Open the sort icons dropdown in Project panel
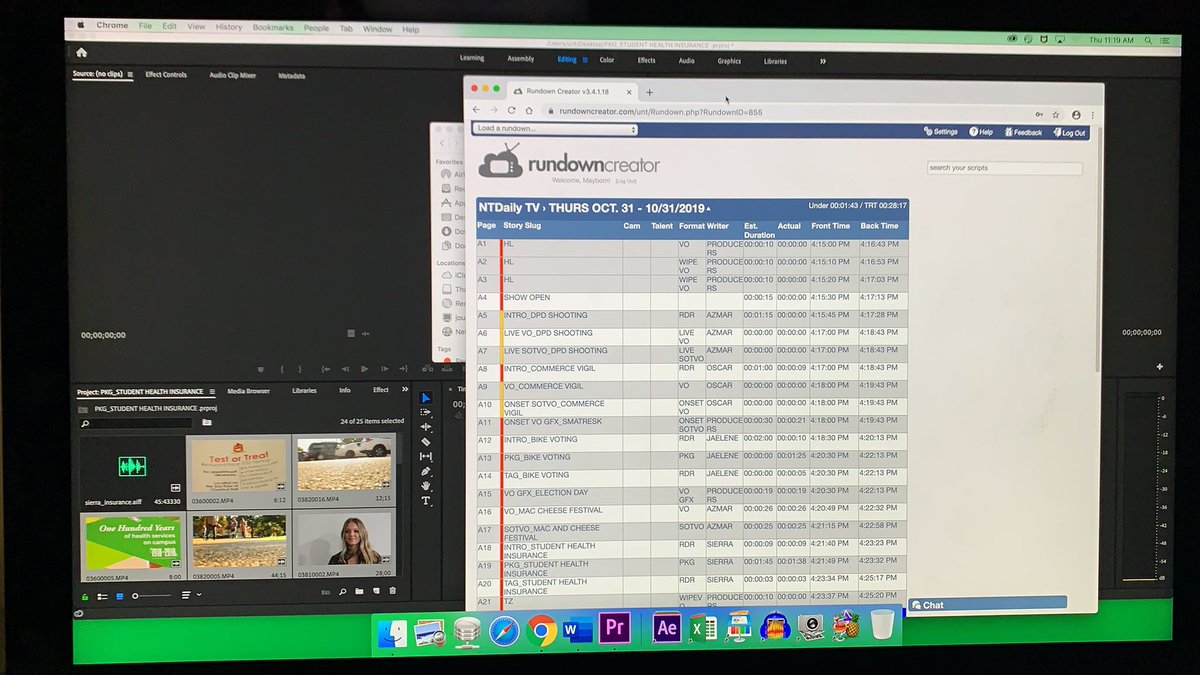Image resolution: width=1200 pixels, height=675 pixels. pos(190,595)
